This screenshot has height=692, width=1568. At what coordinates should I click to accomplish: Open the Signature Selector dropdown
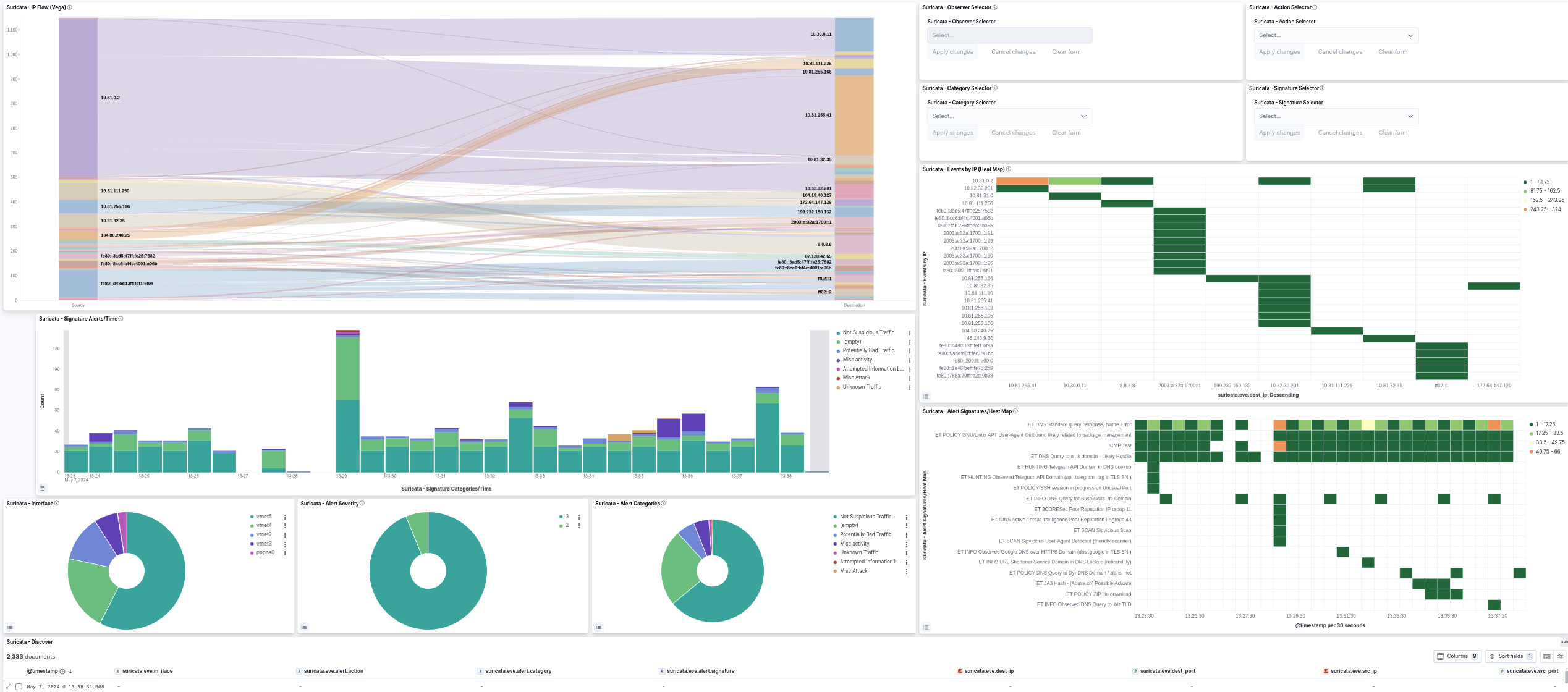pyautogui.click(x=1335, y=116)
